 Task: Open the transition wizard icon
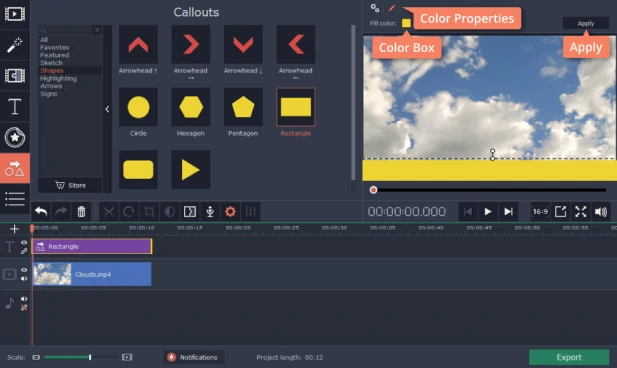coord(190,212)
